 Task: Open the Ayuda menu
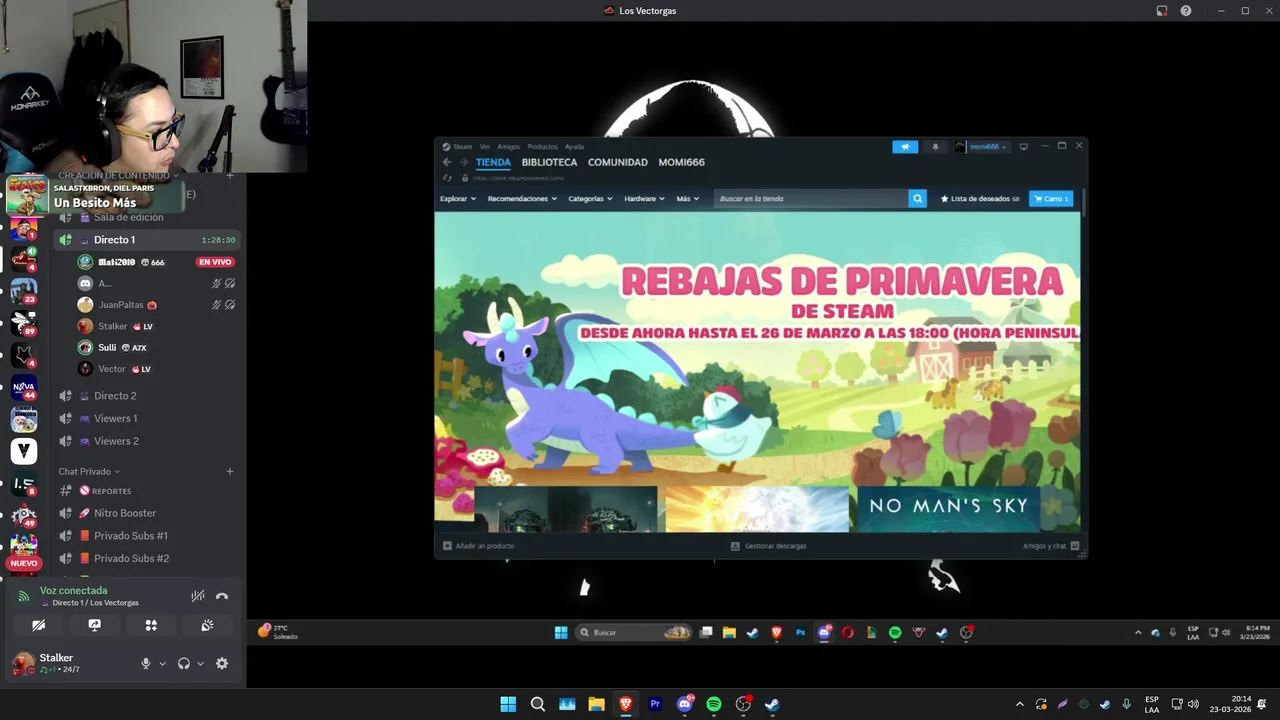click(574, 147)
